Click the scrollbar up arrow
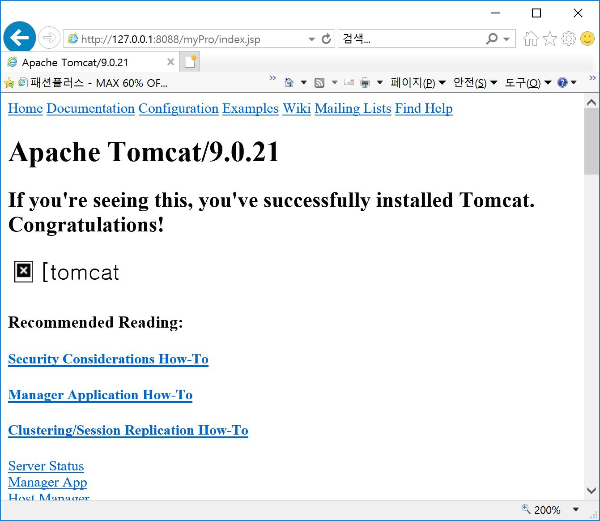Viewport: 600px width, 521px height. point(592,102)
